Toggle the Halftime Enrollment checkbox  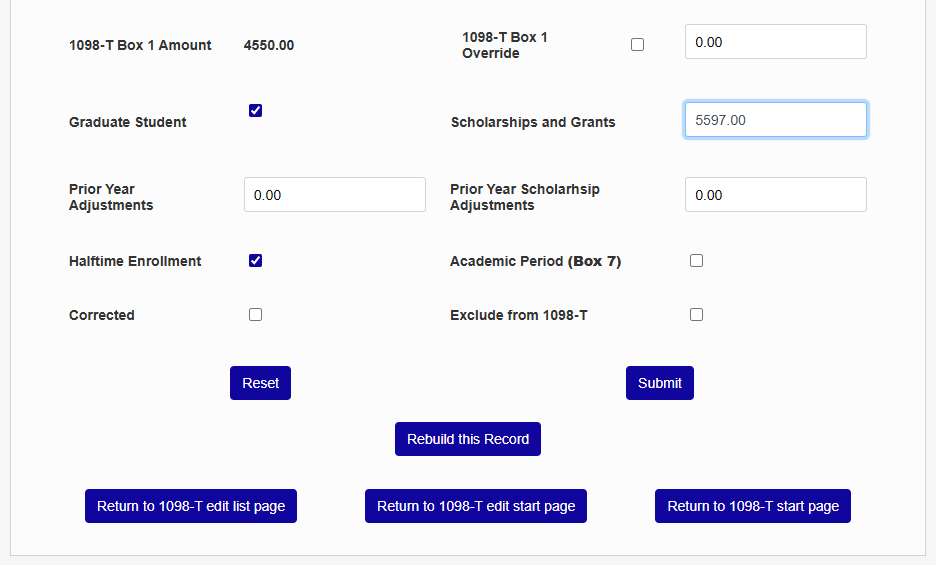click(x=255, y=261)
